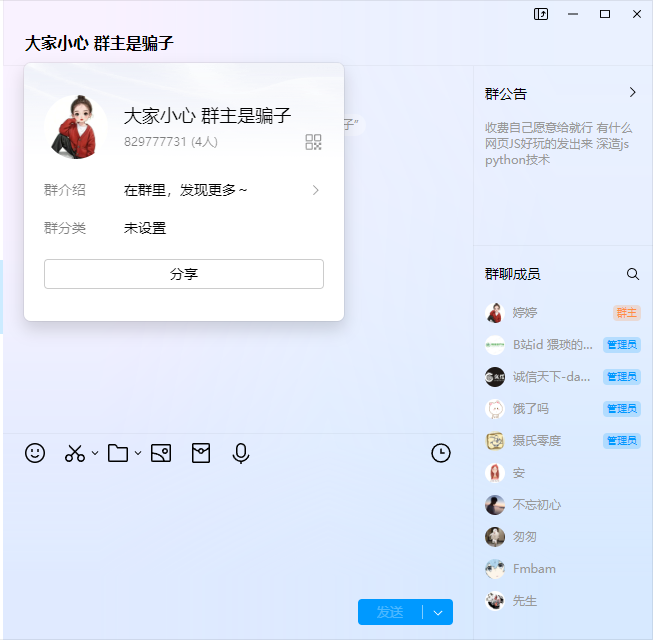
Task: Select member 婷婷 in member list
Action: point(563,313)
